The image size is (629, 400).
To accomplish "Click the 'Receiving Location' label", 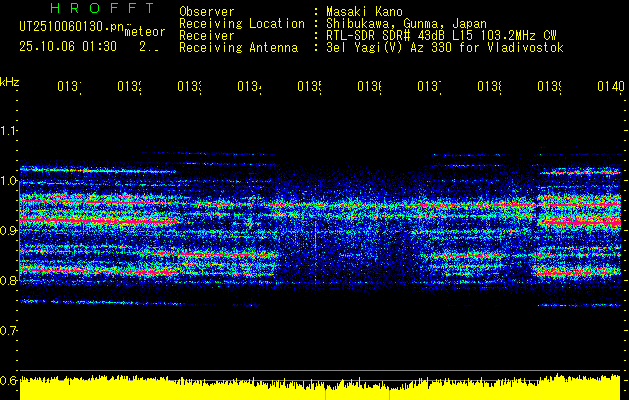I will (x=242, y=24).
